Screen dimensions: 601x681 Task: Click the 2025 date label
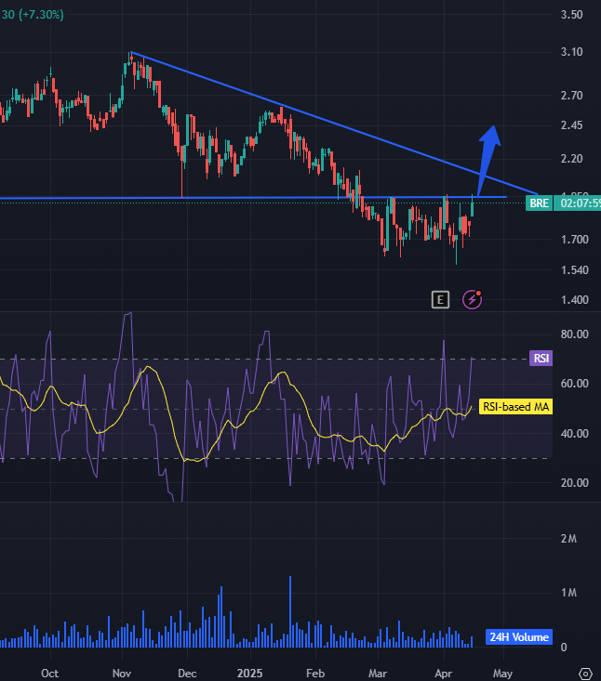click(250, 674)
